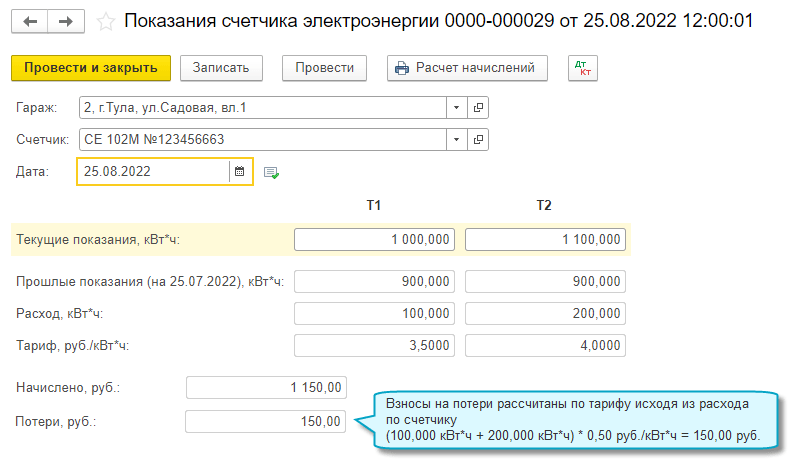Open the calendar picker in Дата field

pos(239,172)
